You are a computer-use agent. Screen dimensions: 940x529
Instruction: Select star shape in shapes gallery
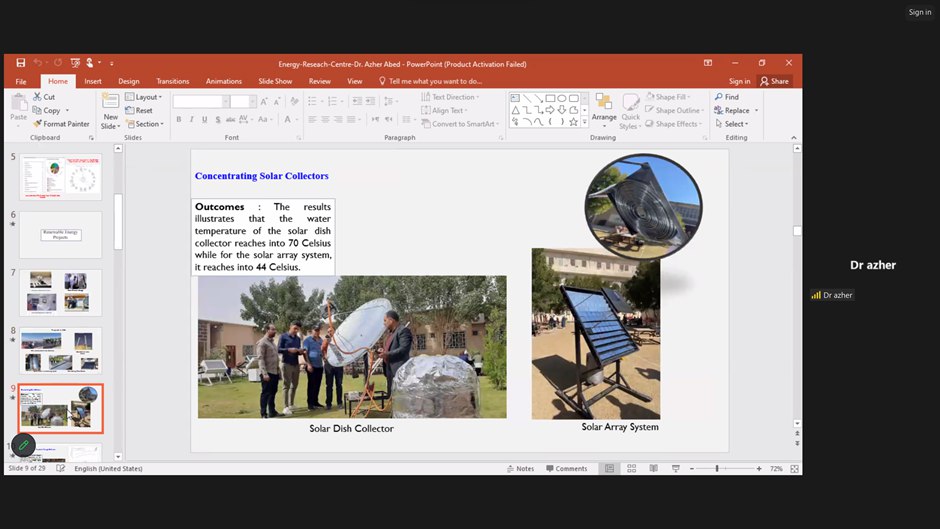click(x=573, y=122)
